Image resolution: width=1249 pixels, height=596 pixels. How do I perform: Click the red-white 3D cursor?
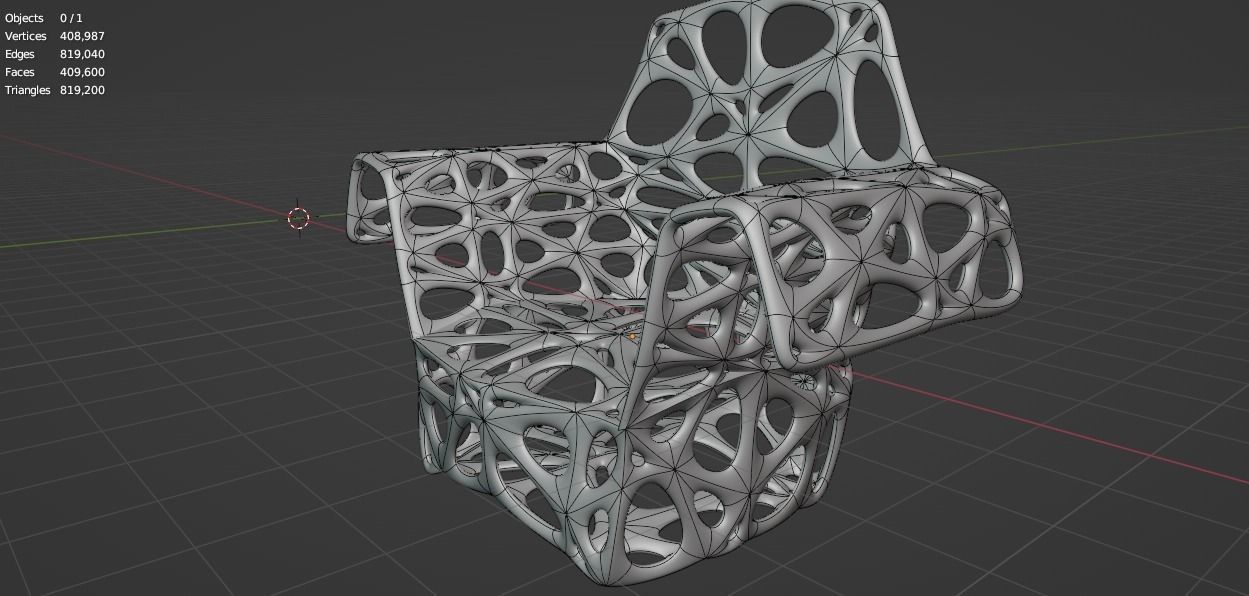[x=298, y=218]
